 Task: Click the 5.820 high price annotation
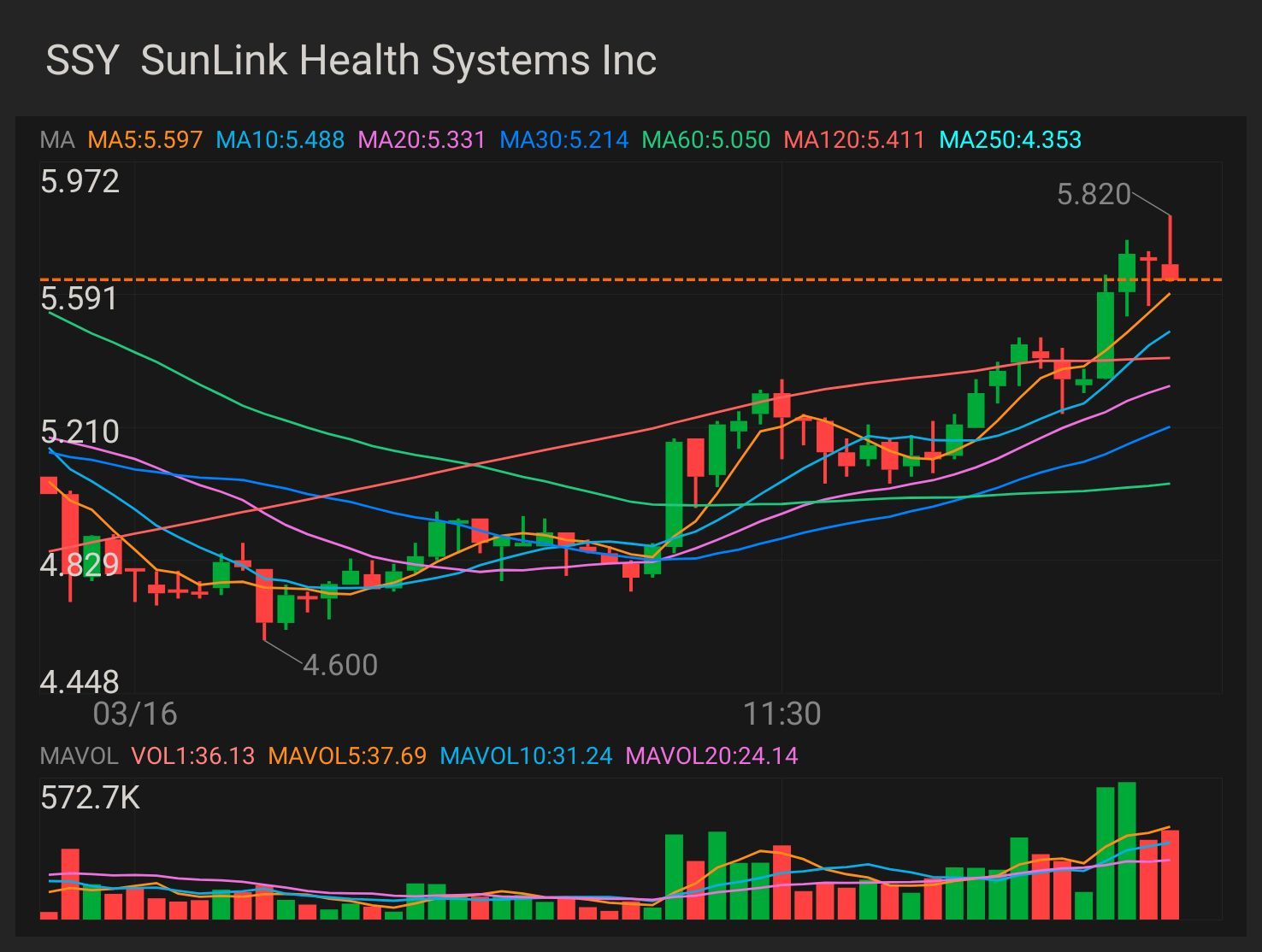click(1094, 195)
